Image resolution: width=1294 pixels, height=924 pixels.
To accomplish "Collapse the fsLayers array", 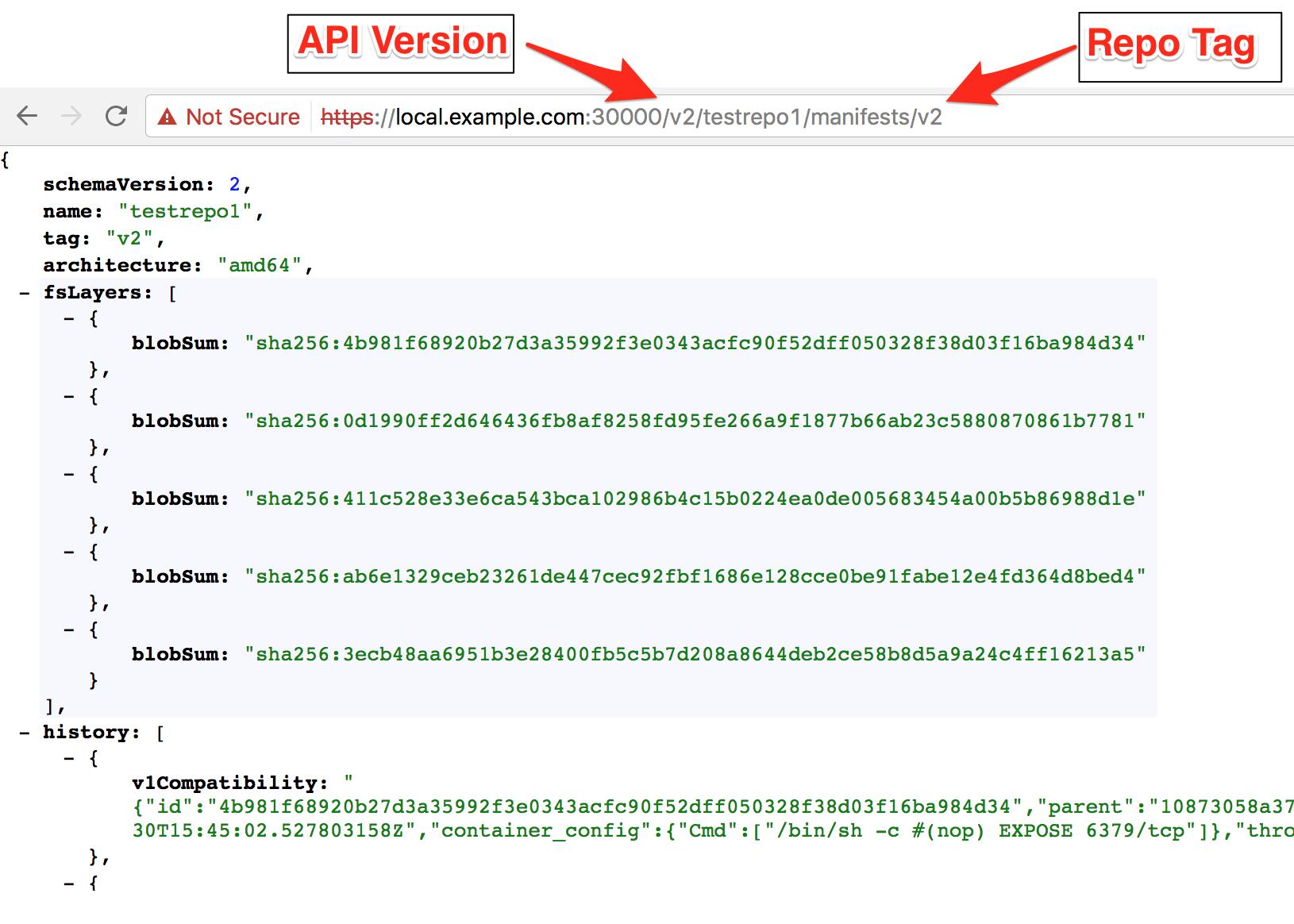I will (25, 293).
